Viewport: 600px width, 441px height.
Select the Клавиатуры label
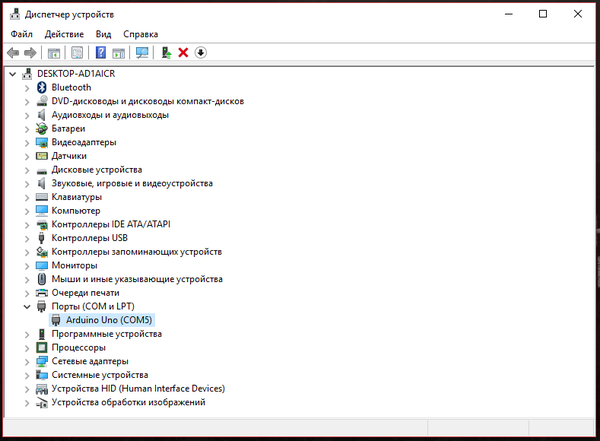[77, 197]
